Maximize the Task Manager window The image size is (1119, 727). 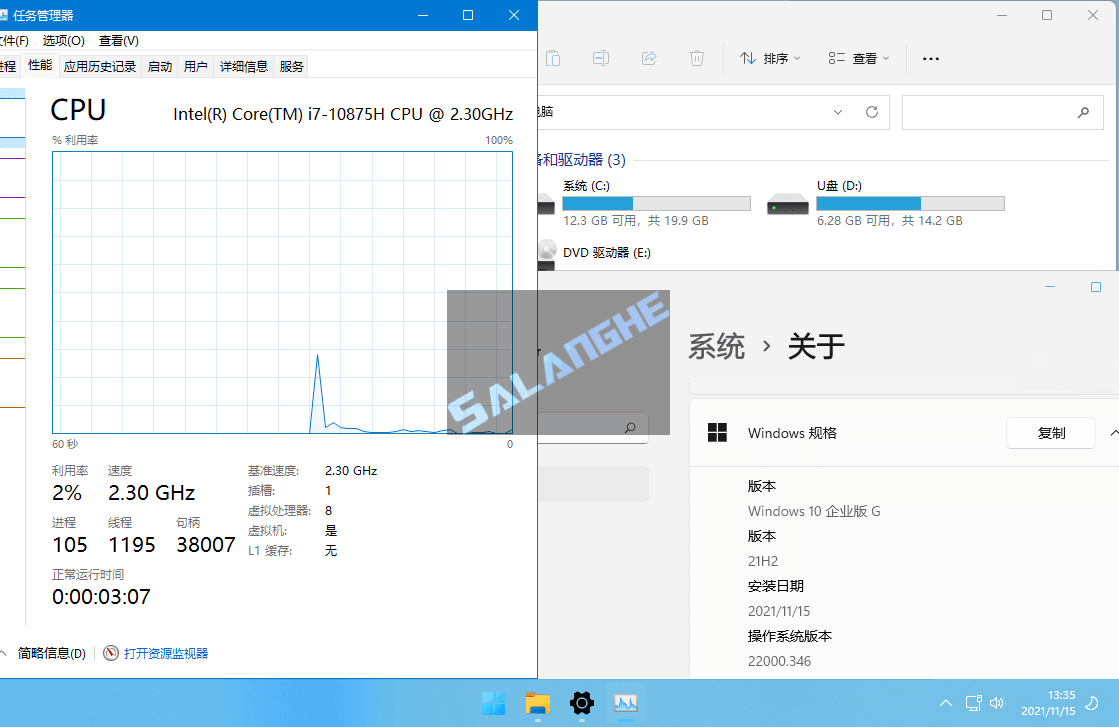[x=468, y=15]
